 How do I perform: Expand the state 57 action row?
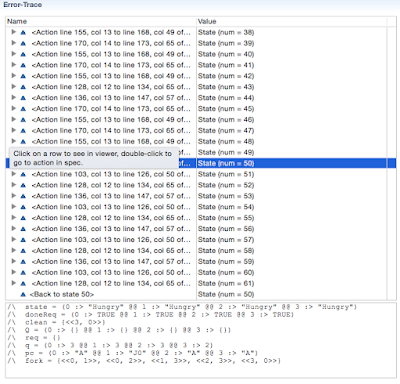point(14,239)
